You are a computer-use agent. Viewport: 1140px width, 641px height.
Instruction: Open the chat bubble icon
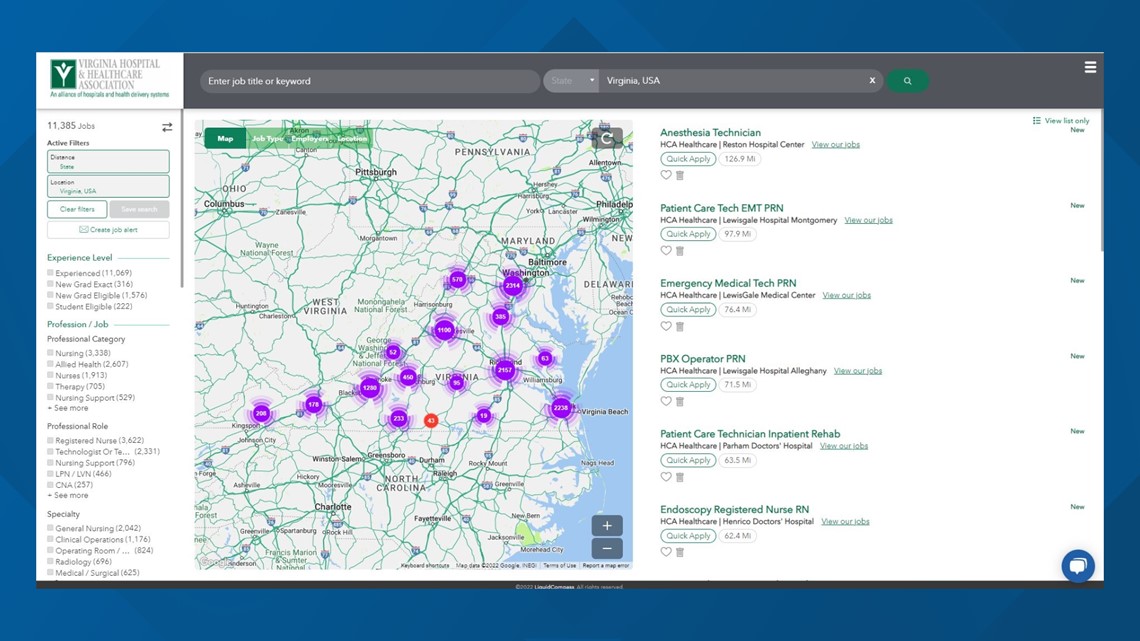pos(1077,565)
